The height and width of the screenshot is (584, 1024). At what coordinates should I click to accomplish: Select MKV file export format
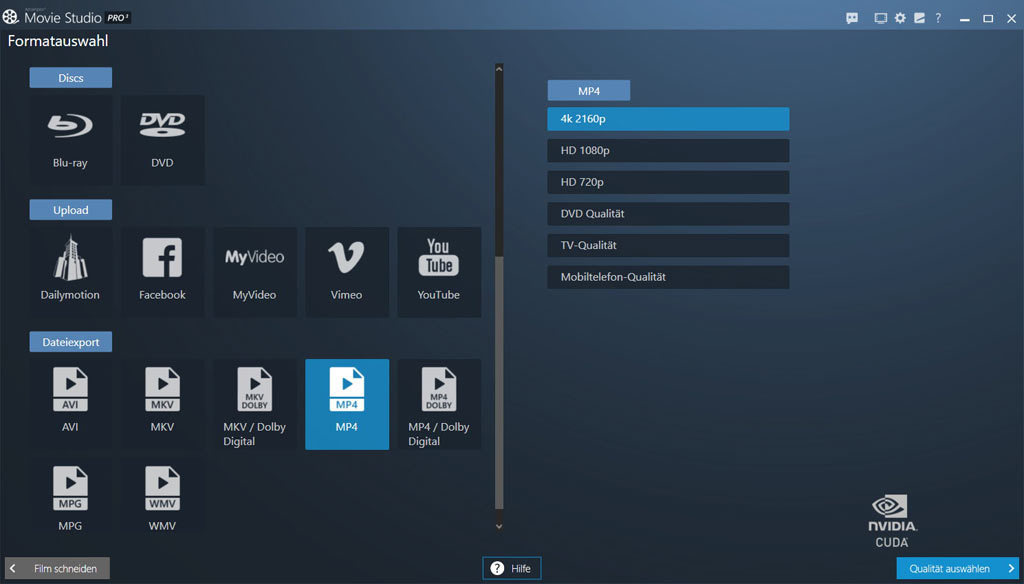(163, 404)
